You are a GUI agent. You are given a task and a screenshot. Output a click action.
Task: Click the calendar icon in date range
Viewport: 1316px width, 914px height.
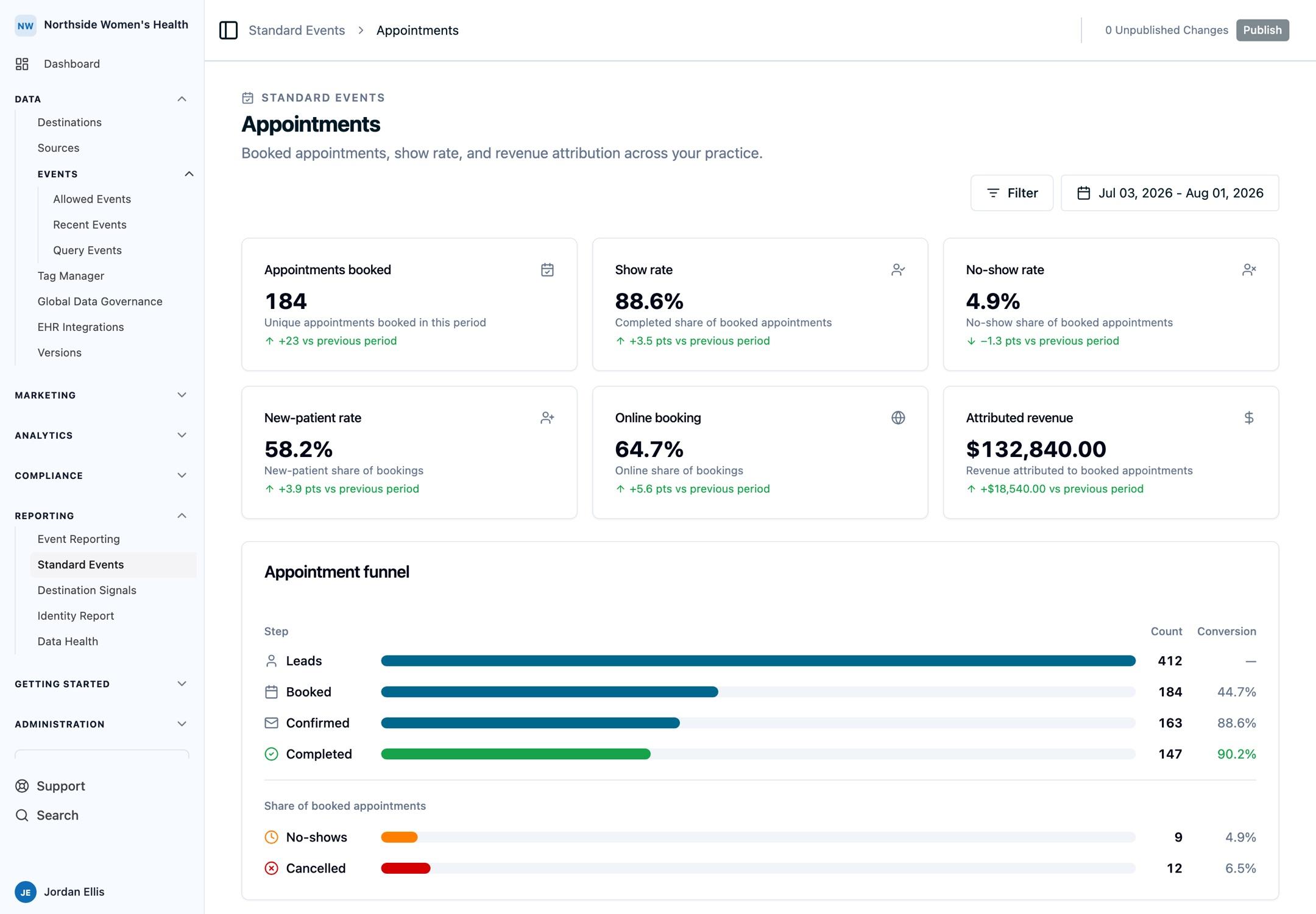1084,193
